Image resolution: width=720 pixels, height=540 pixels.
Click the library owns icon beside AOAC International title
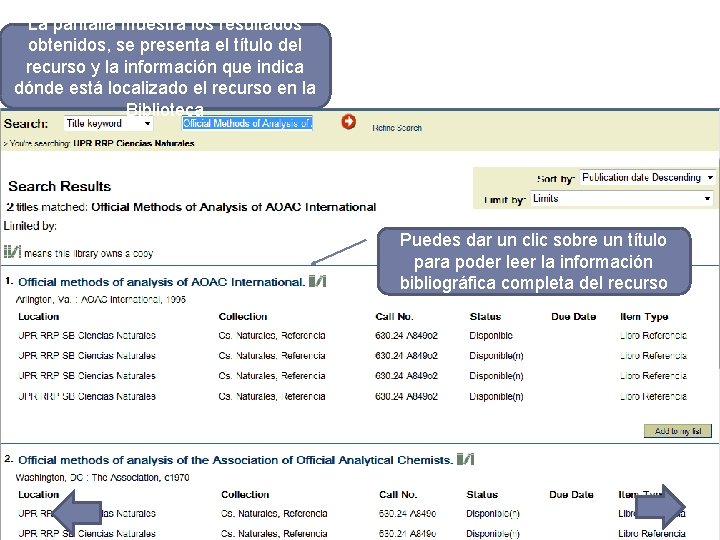317,281
